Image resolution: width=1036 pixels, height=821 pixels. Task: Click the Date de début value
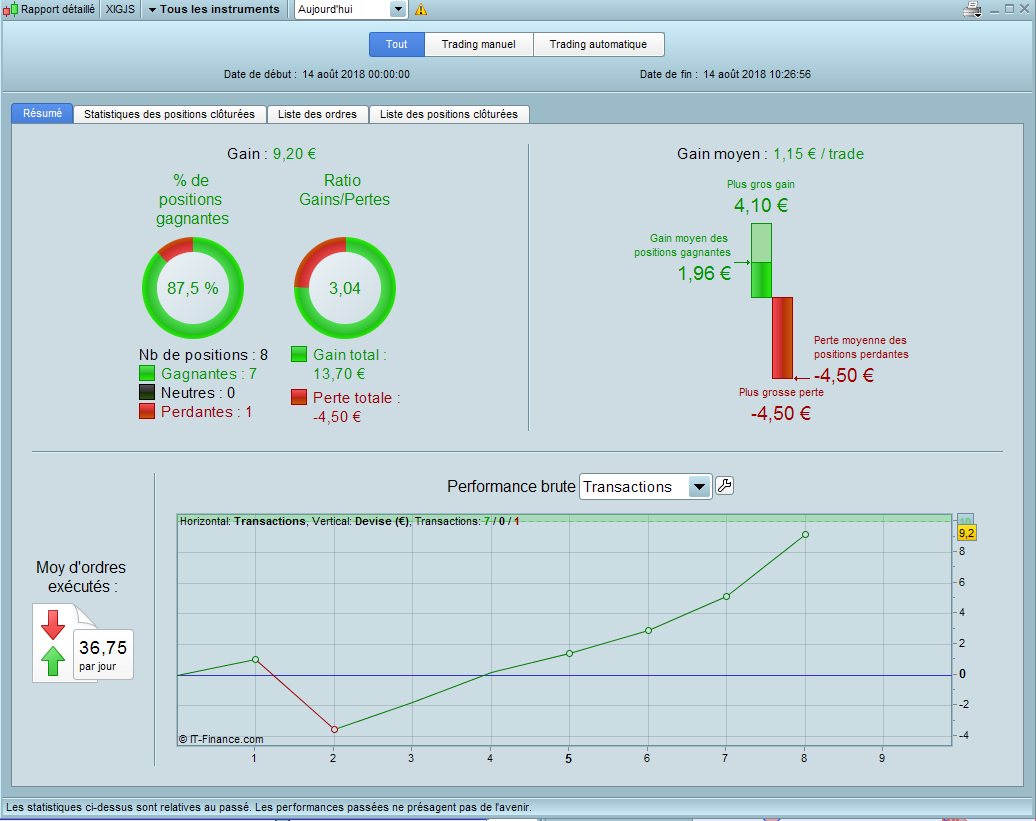coord(356,74)
